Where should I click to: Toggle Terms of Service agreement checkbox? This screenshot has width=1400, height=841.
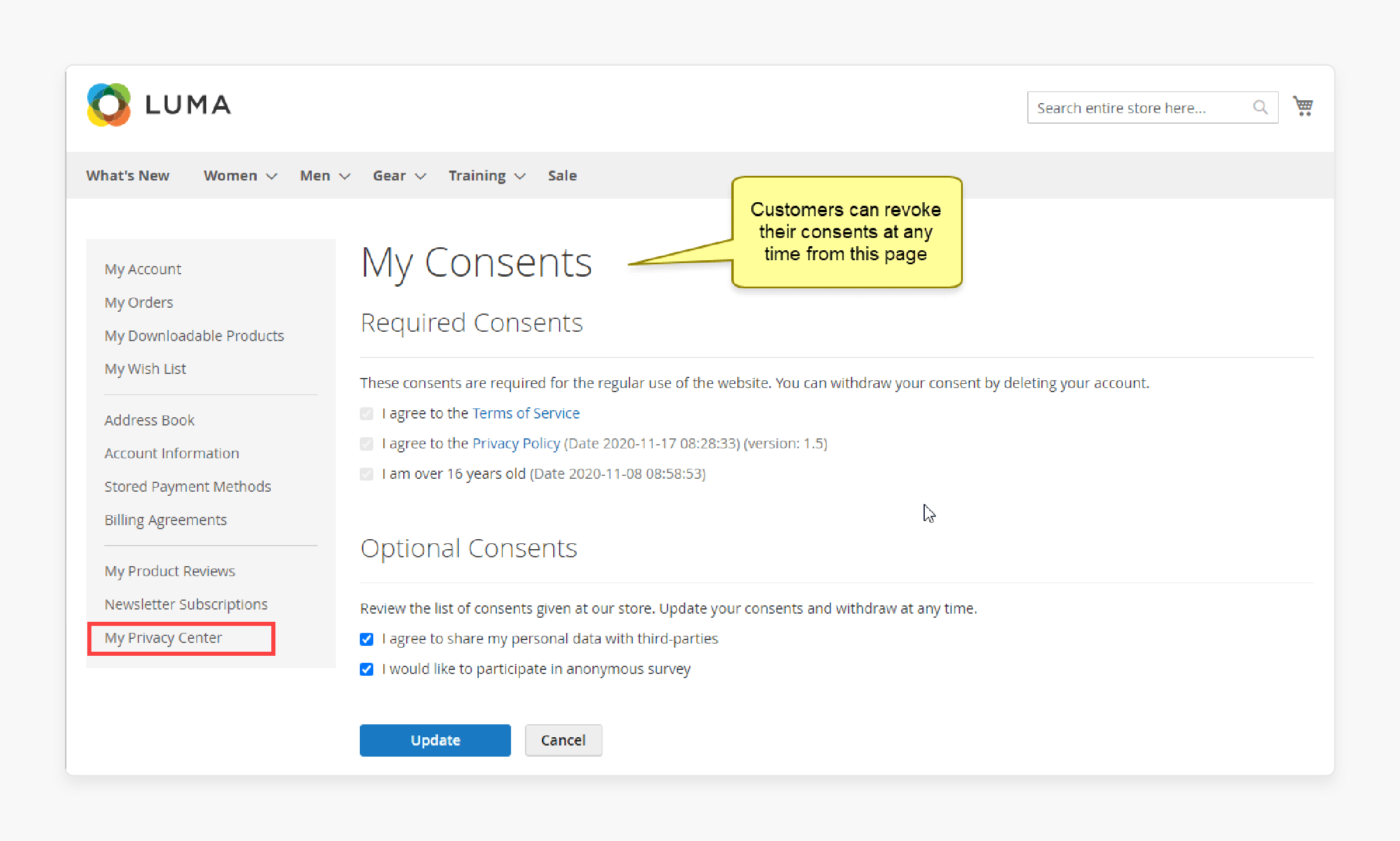(x=366, y=414)
